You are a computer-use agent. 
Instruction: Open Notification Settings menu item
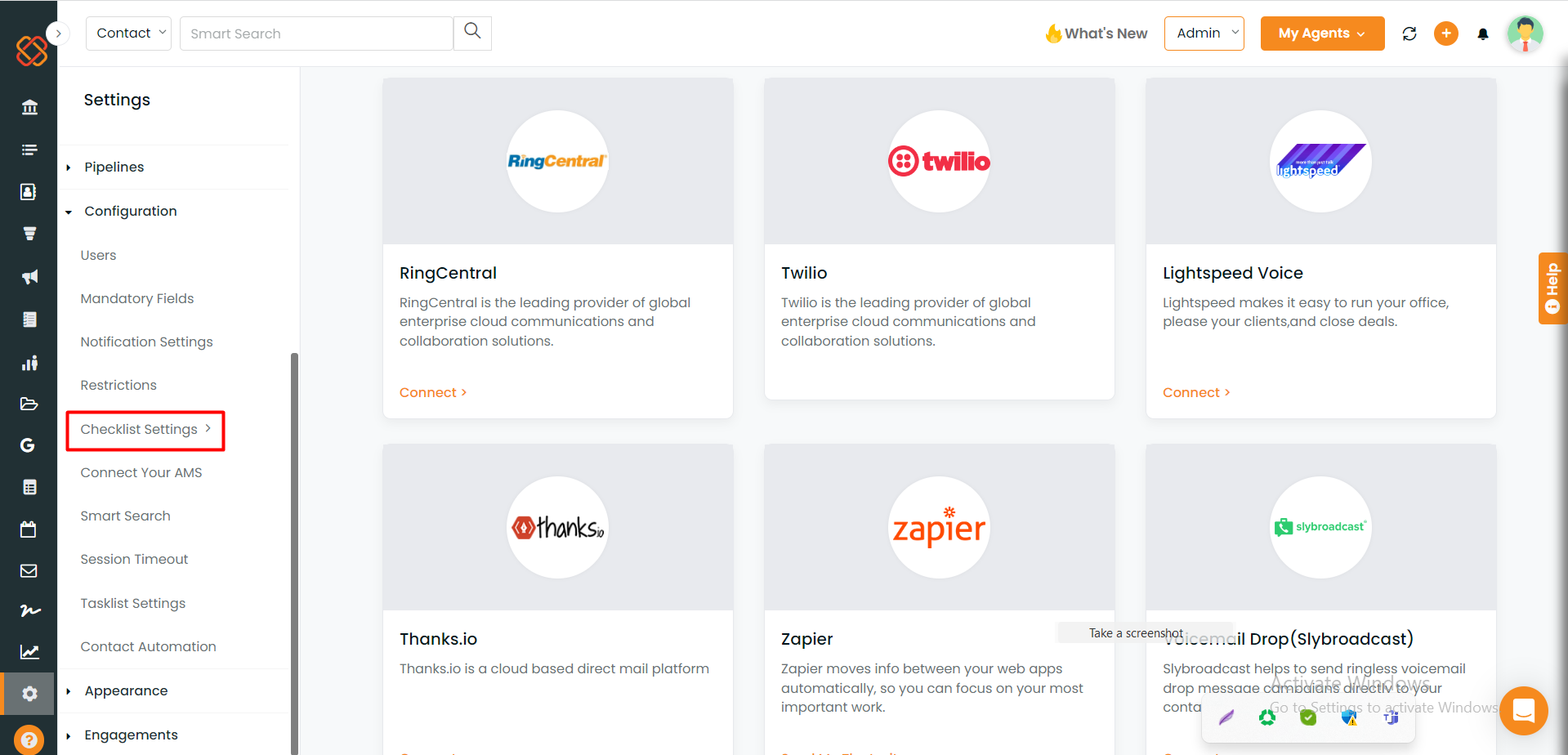pos(146,342)
